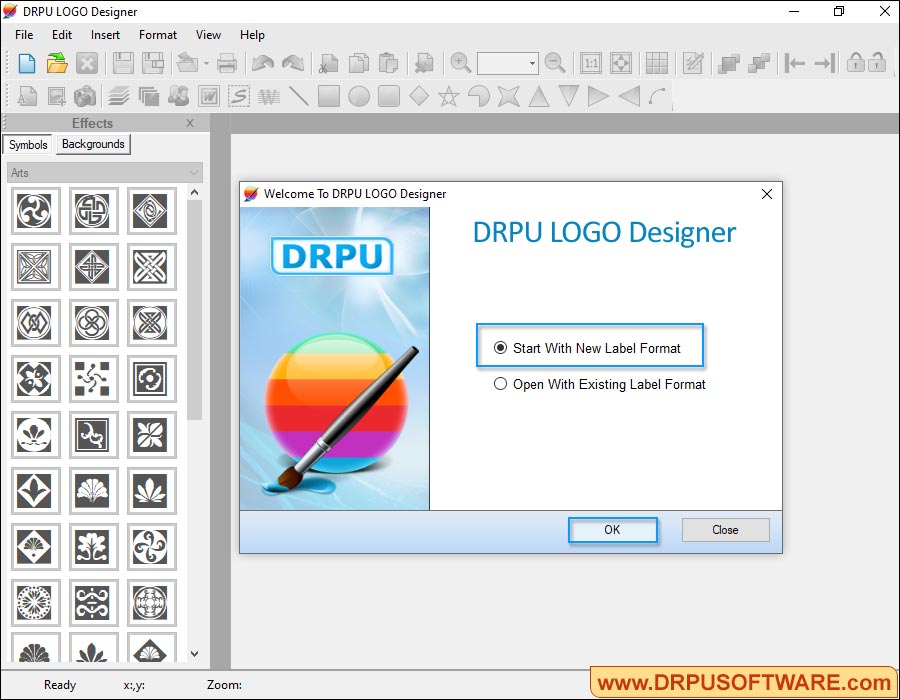The image size is (900, 700).
Task: Open the Insert menu
Action: [105, 34]
